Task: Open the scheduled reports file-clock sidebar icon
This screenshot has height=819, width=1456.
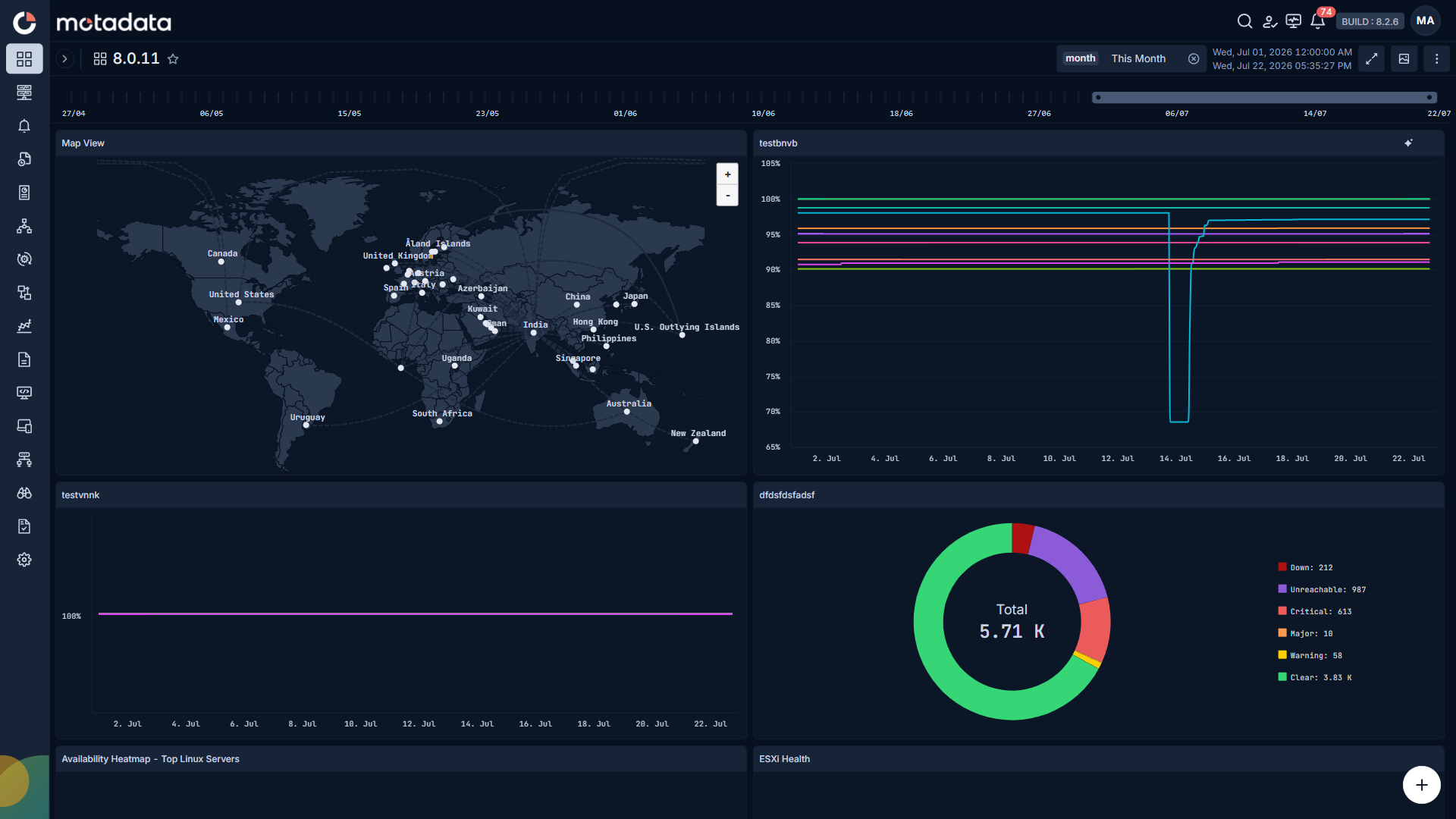Action: click(24, 159)
